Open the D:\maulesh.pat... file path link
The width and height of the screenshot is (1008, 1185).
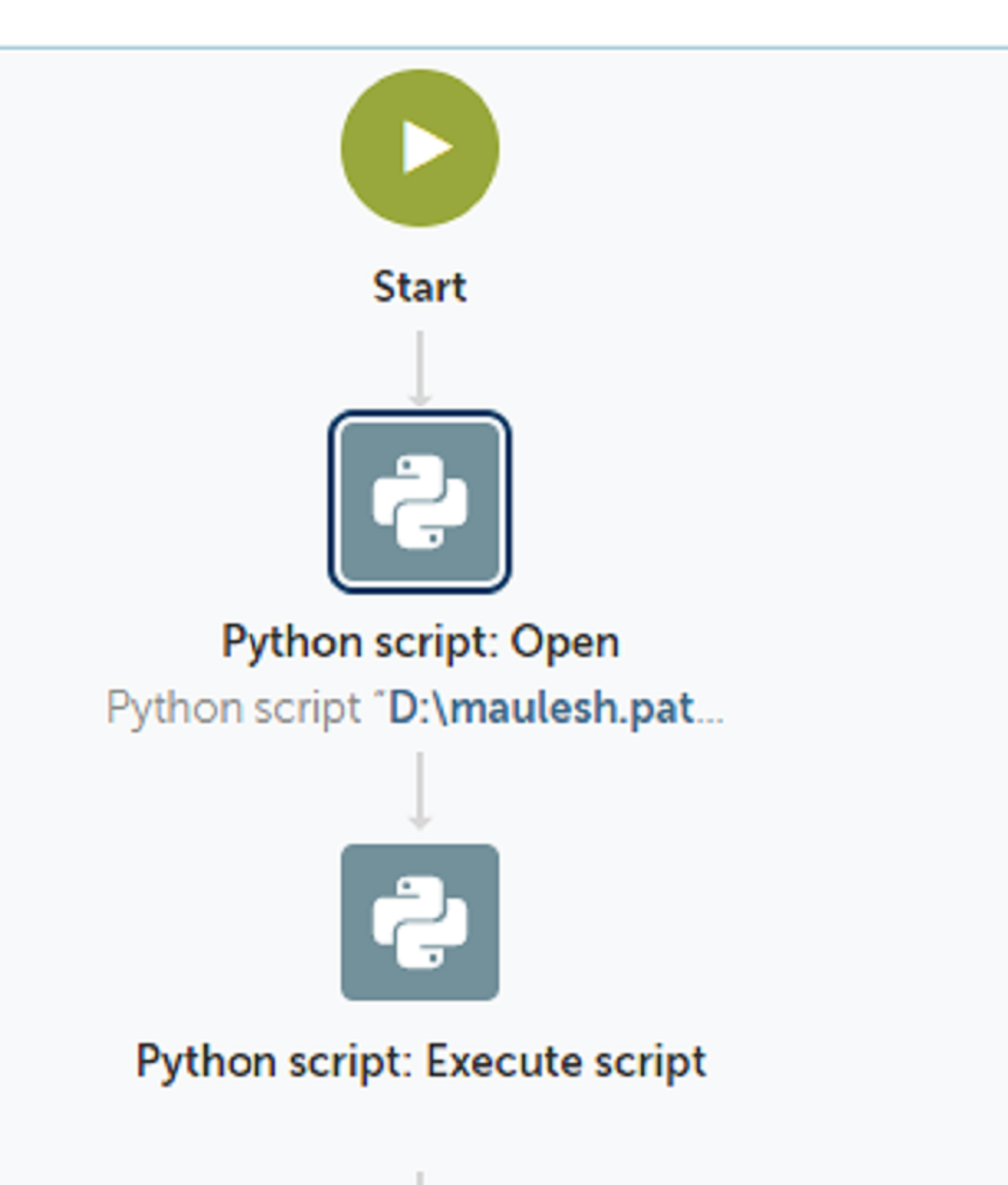click(x=540, y=708)
